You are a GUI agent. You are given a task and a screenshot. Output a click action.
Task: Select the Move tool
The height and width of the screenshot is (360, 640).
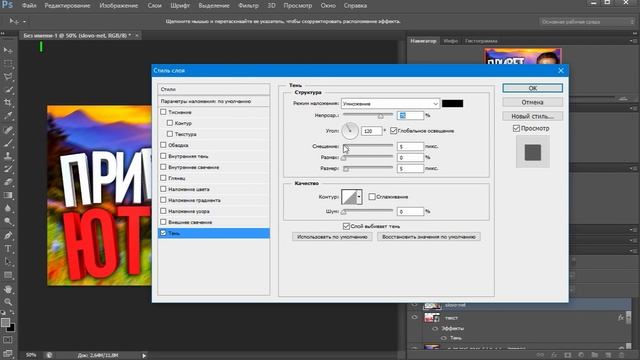click(8, 50)
